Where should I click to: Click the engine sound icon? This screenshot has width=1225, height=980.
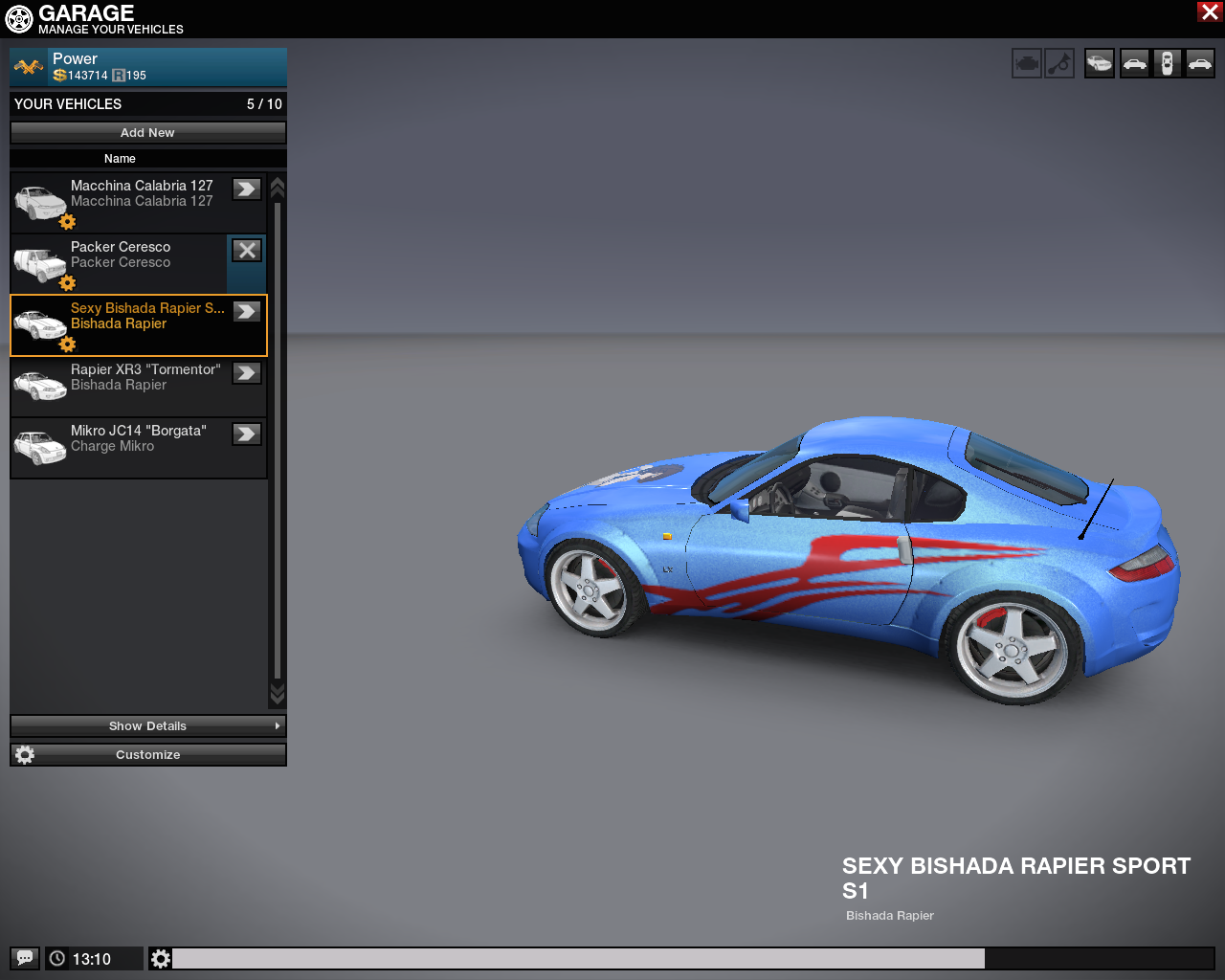1027,64
